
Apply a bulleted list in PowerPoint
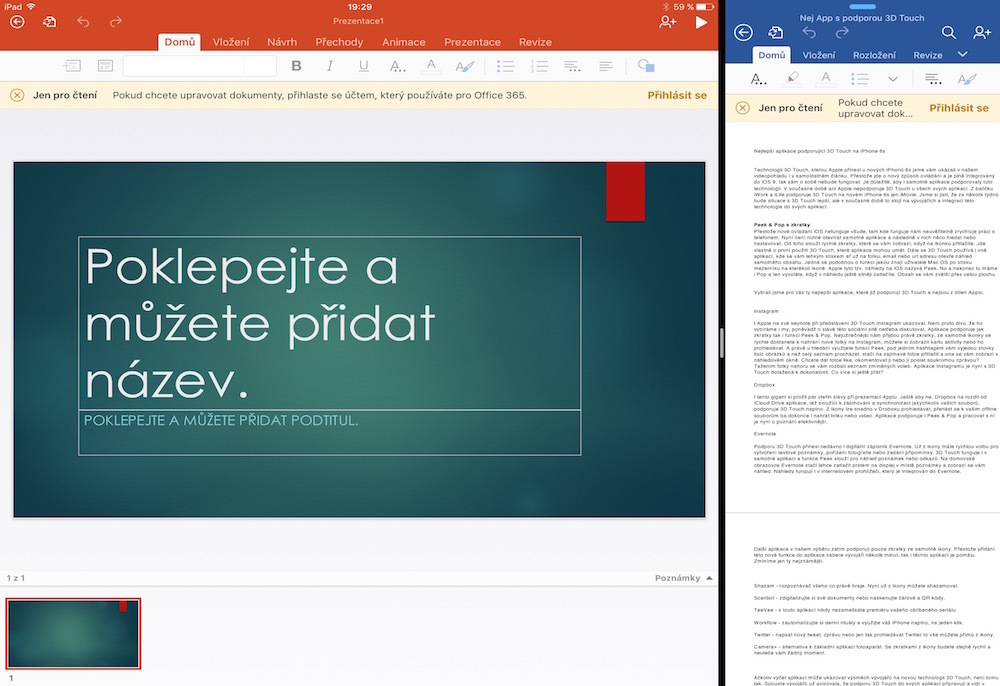[505, 64]
